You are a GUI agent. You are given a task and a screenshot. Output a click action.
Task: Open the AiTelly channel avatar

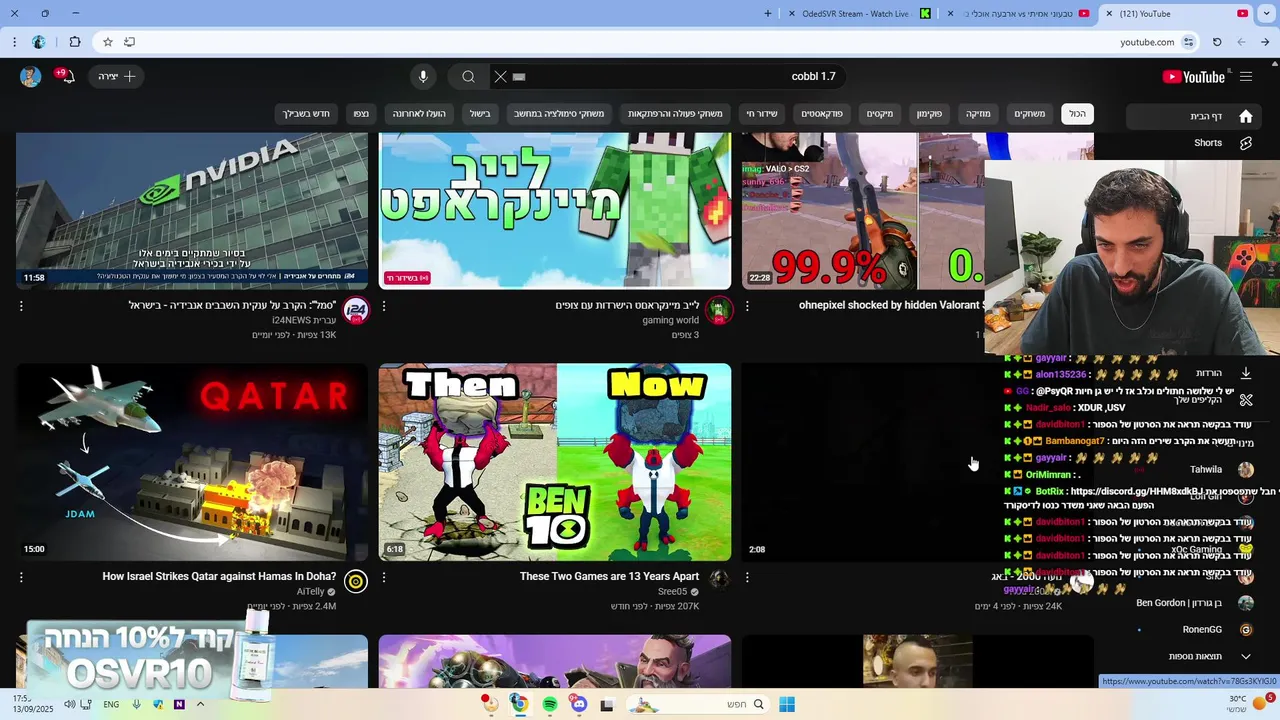[356, 581]
